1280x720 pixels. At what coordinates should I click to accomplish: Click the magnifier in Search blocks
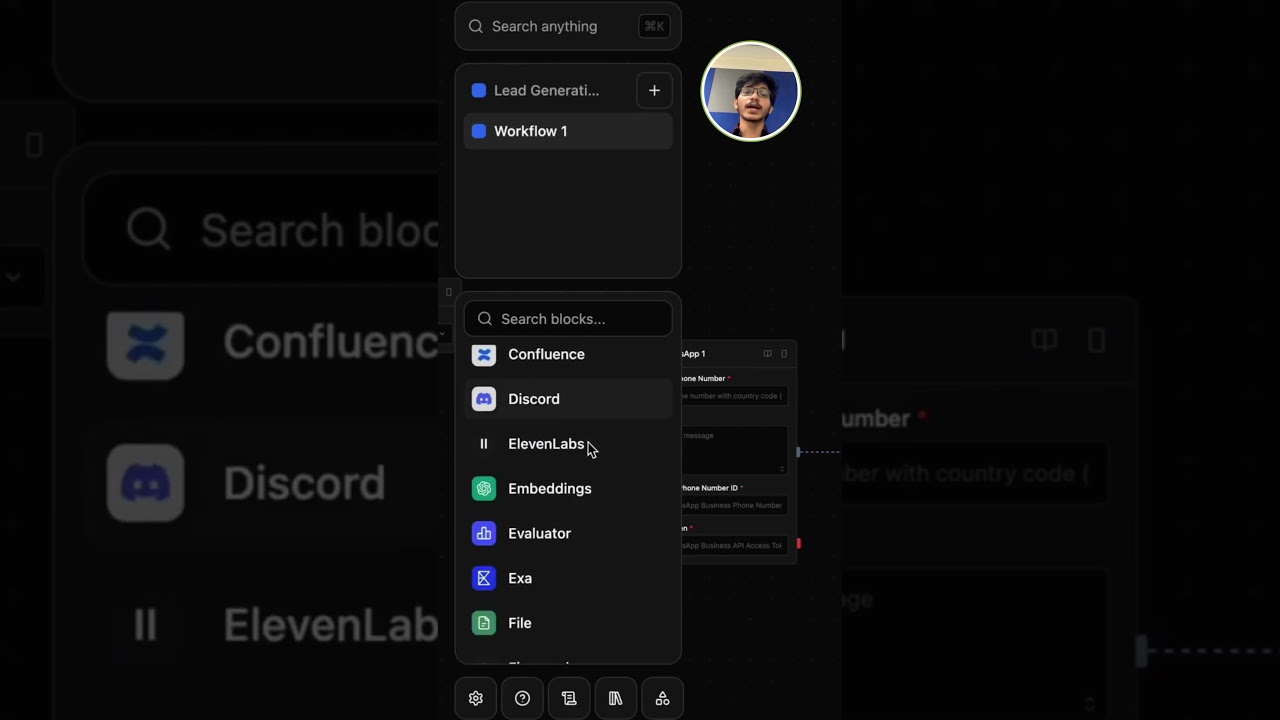point(485,319)
